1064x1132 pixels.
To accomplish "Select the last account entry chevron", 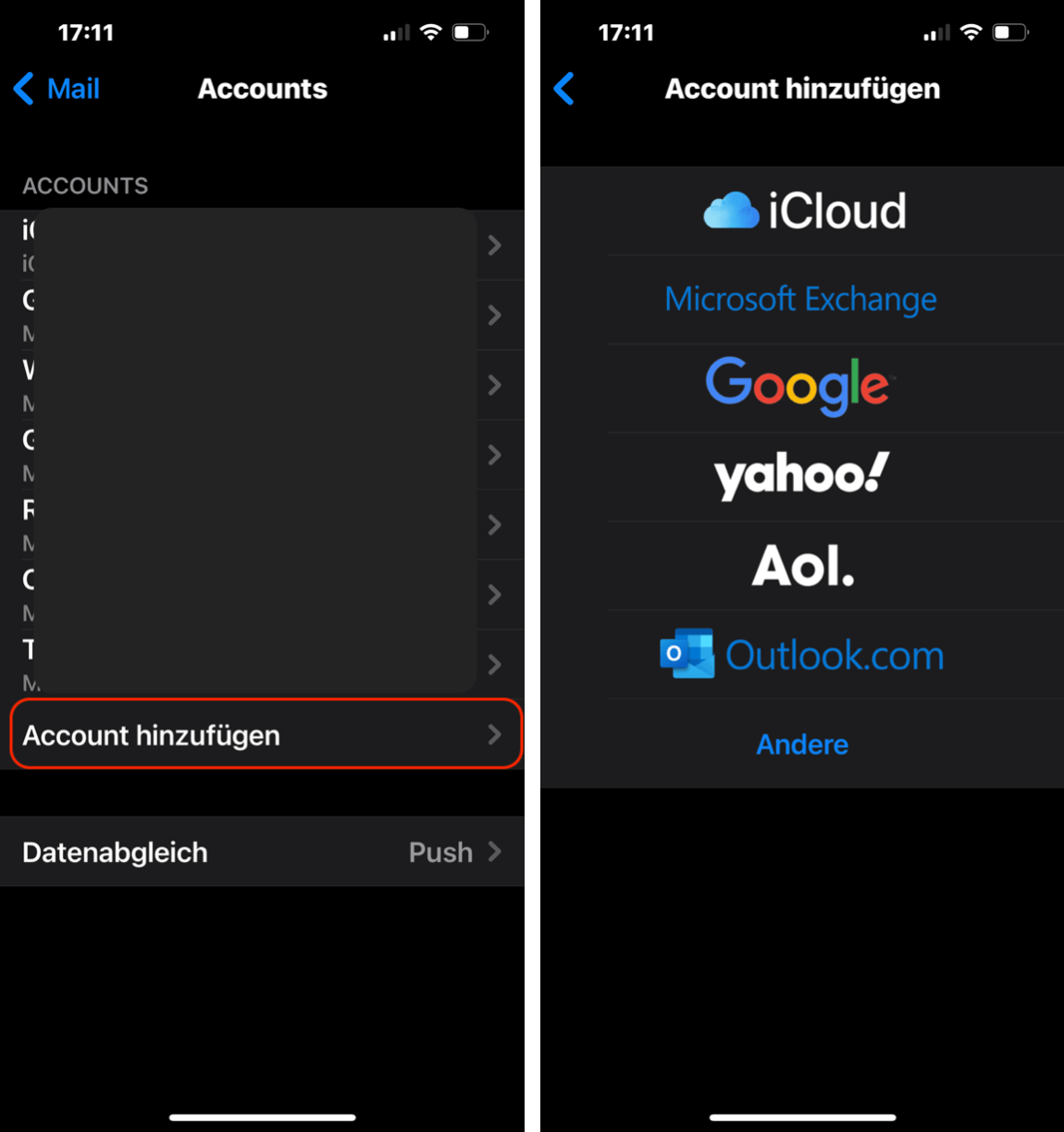I will pos(496,664).
